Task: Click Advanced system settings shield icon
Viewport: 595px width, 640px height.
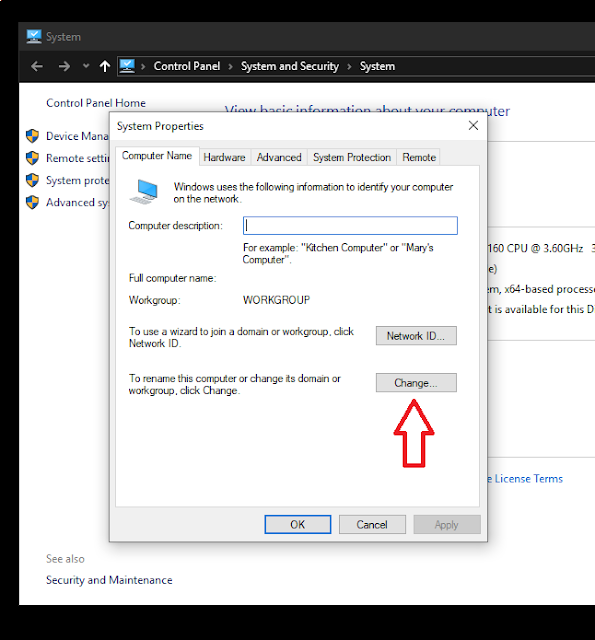Action: [x=32, y=202]
